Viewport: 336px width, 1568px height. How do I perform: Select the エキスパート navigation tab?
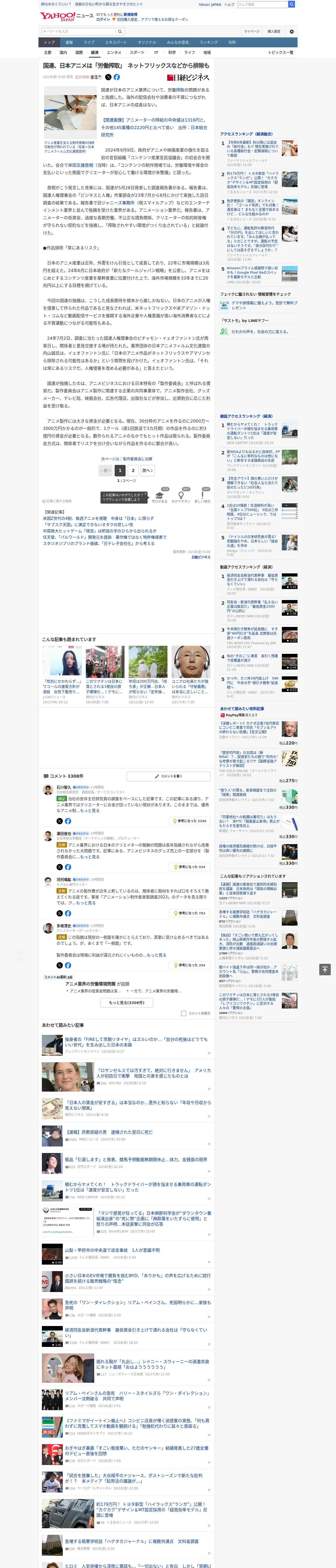point(116,43)
